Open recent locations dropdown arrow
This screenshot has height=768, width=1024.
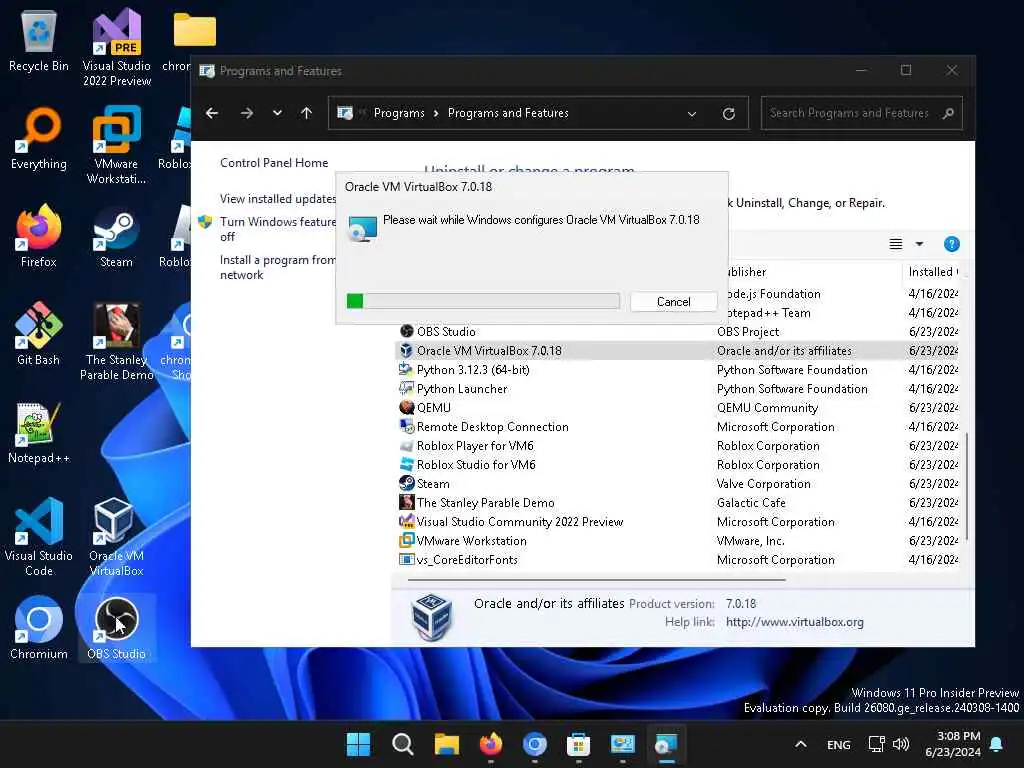277,113
